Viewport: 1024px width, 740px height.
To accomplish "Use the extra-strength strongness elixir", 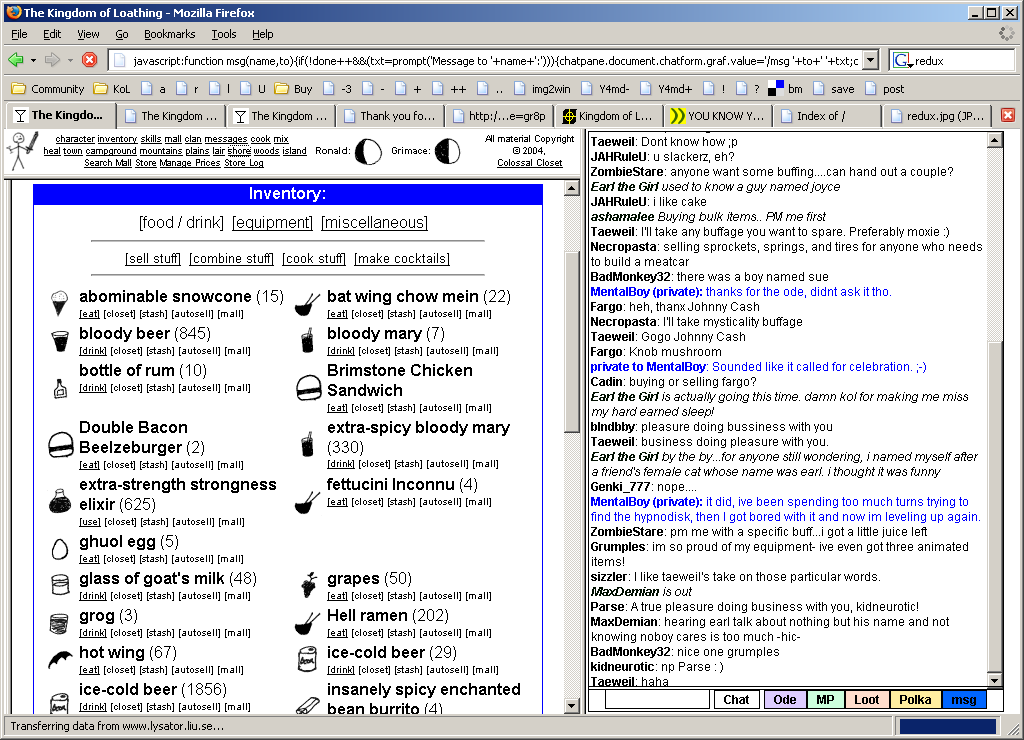I will [89, 522].
